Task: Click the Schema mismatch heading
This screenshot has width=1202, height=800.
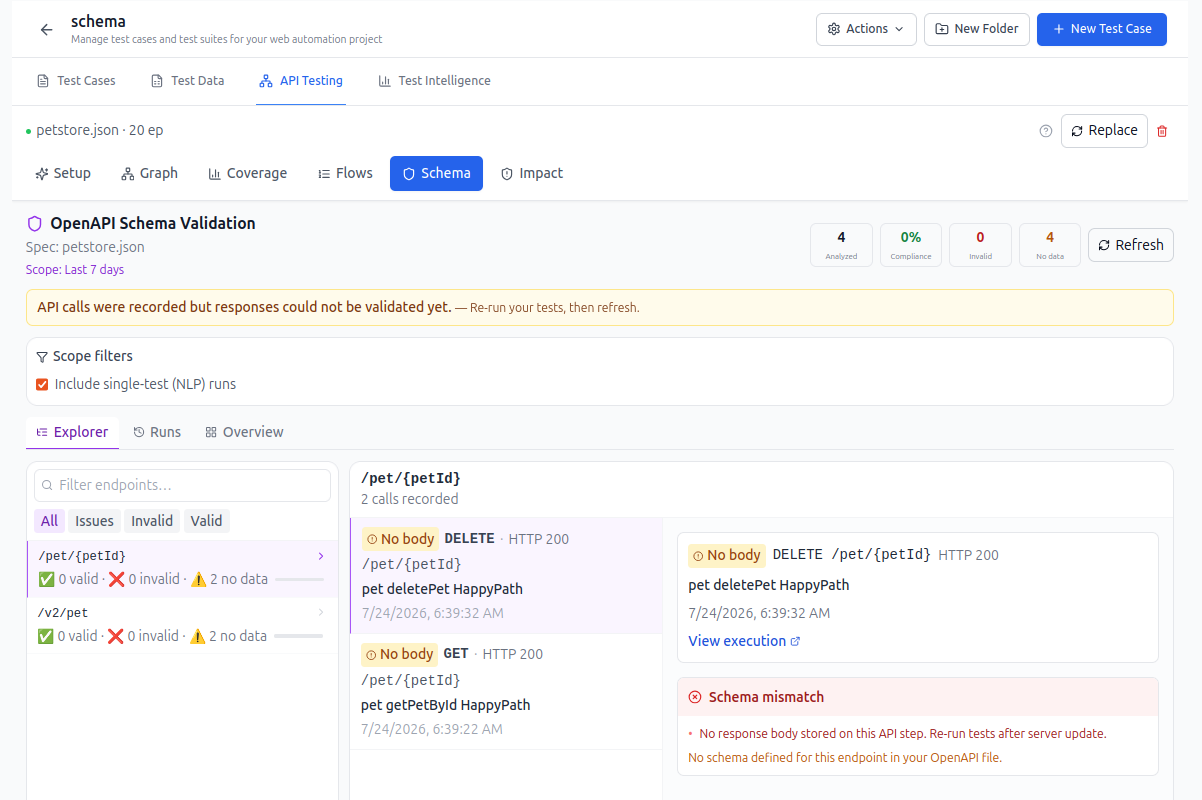Action: coord(766,697)
